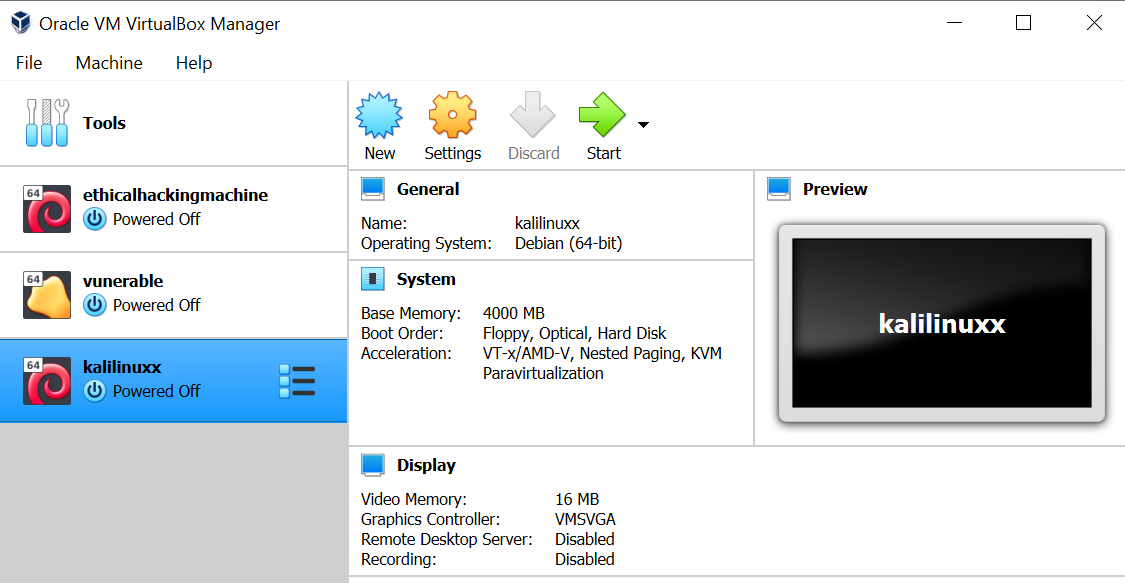Screen dimensions: 1125x583
Task: Click the green Start arrow icon
Action: click(x=602, y=116)
